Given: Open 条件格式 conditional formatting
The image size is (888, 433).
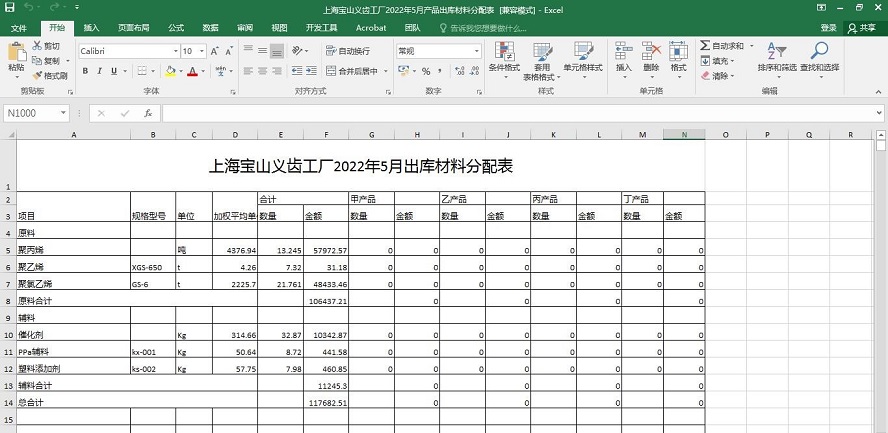Looking at the screenshot, I should (504, 60).
